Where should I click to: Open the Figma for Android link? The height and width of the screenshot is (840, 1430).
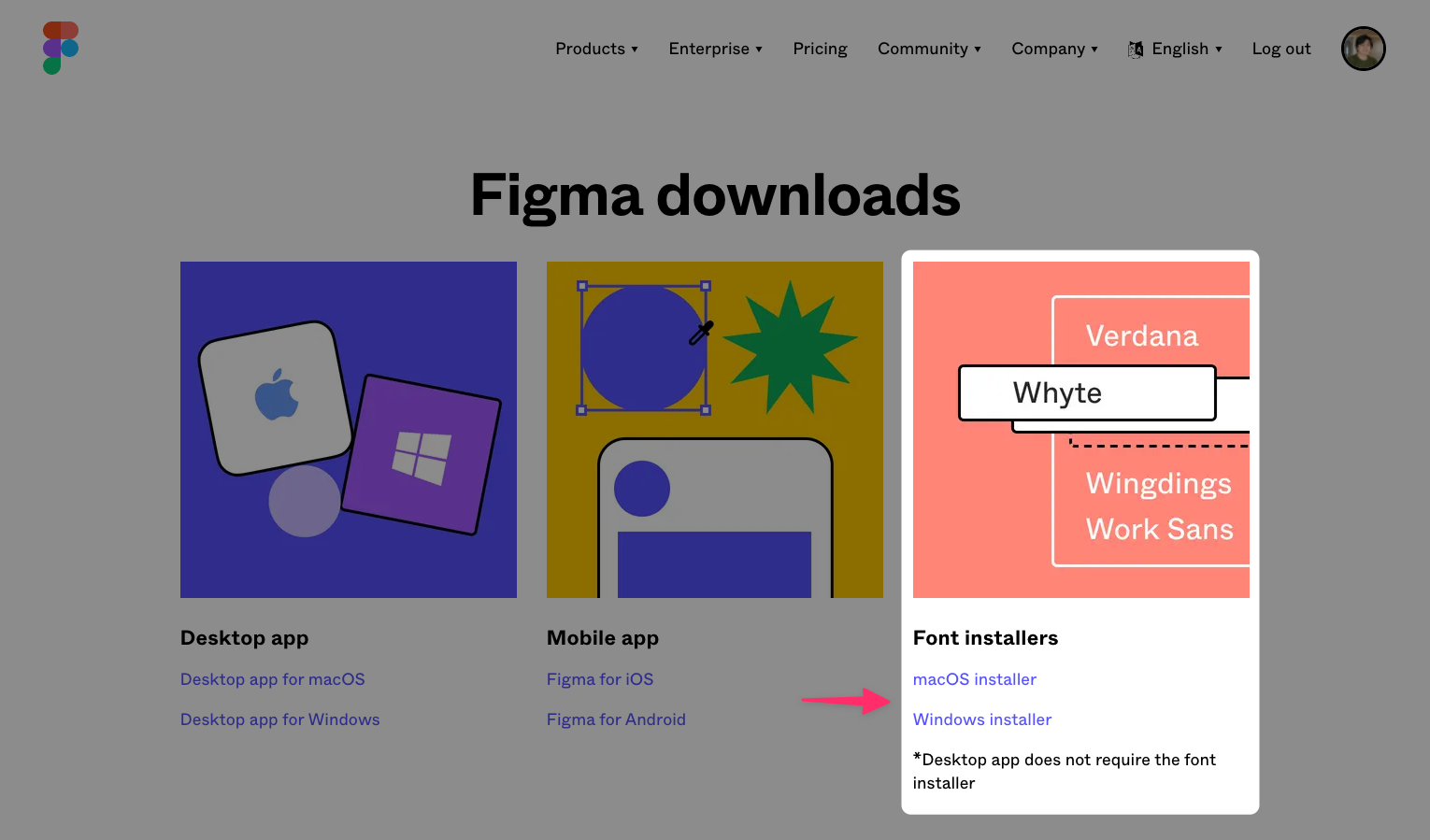click(x=616, y=719)
